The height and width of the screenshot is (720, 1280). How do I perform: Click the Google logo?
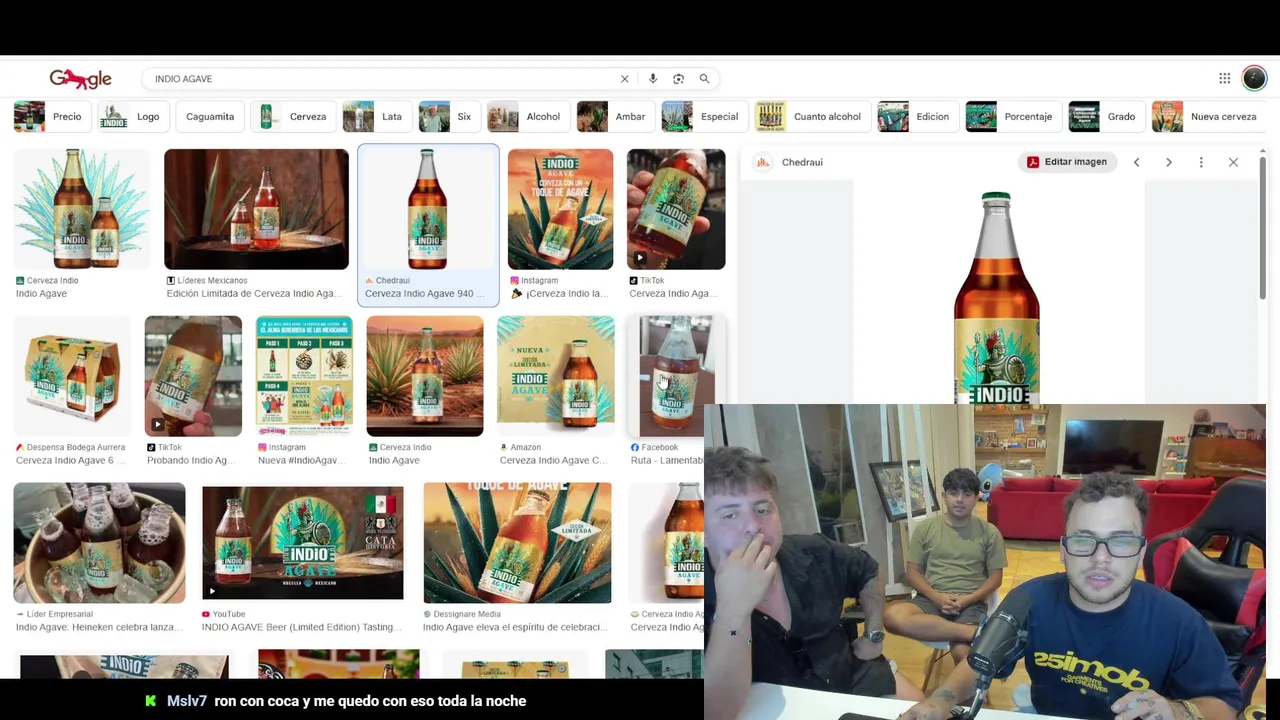point(81,79)
